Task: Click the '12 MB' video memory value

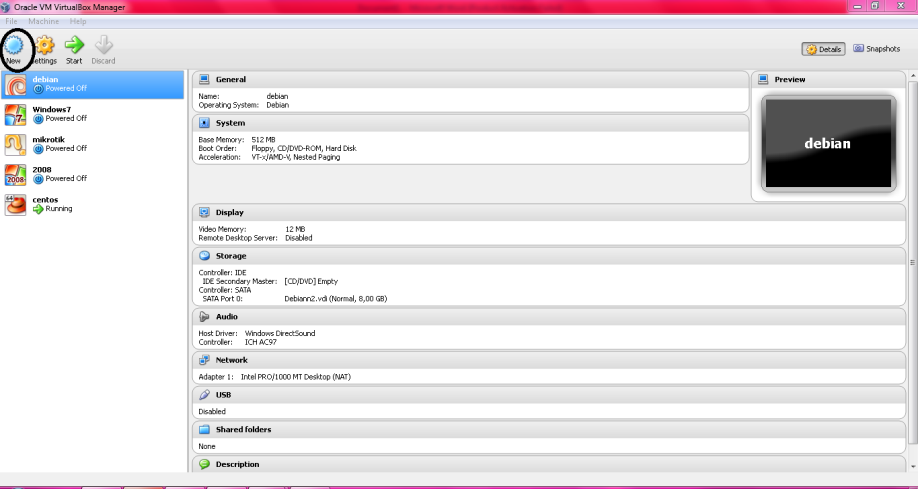Action: [x=295, y=229]
